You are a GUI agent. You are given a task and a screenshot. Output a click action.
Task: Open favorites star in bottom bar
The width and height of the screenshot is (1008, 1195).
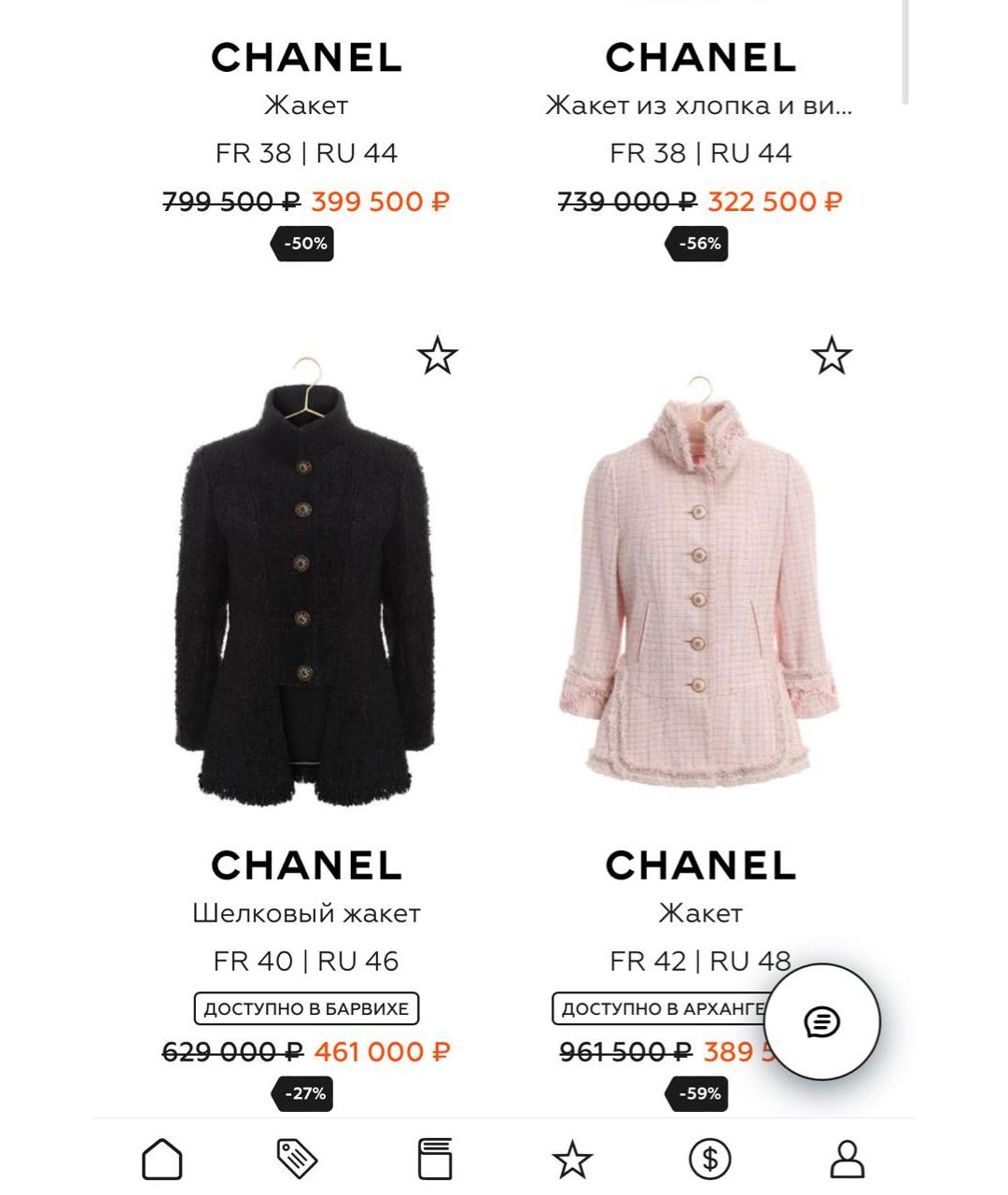[572, 1160]
